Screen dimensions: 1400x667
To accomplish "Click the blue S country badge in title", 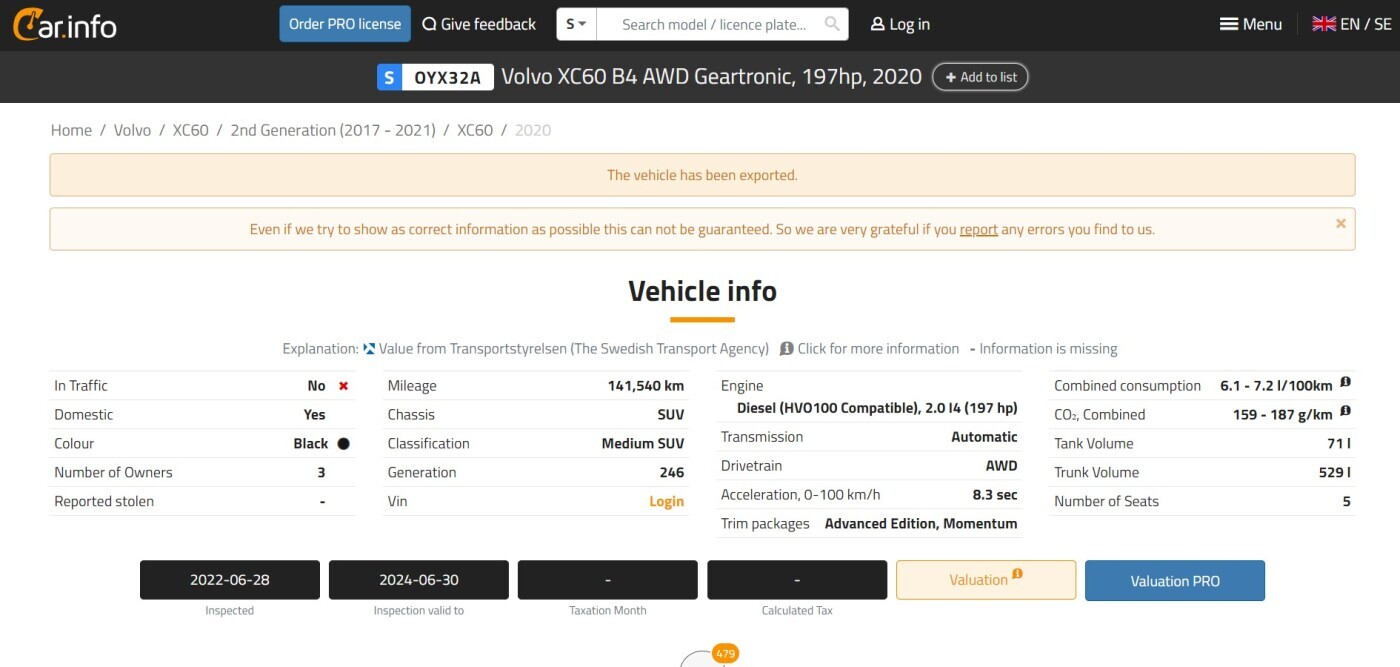I will coord(389,77).
